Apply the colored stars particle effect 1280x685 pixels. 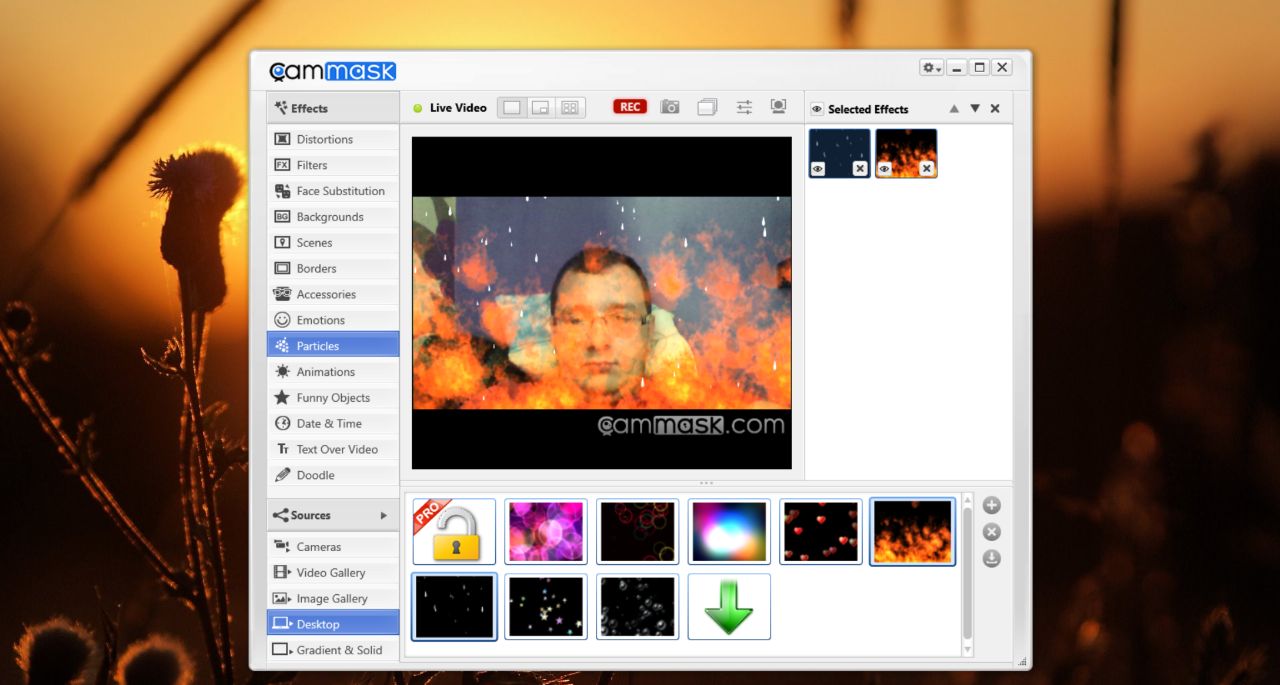[x=546, y=606]
